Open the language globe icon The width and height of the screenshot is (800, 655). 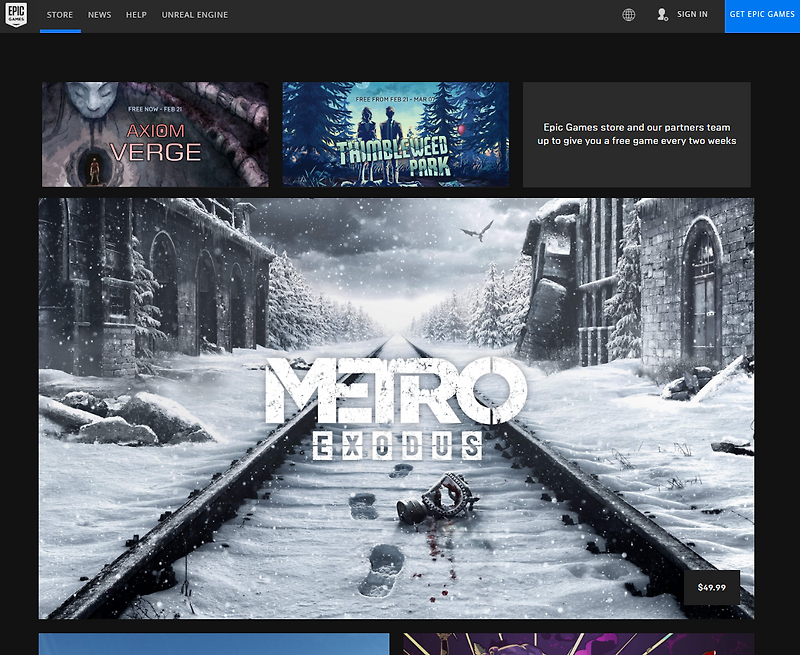click(629, 15)
